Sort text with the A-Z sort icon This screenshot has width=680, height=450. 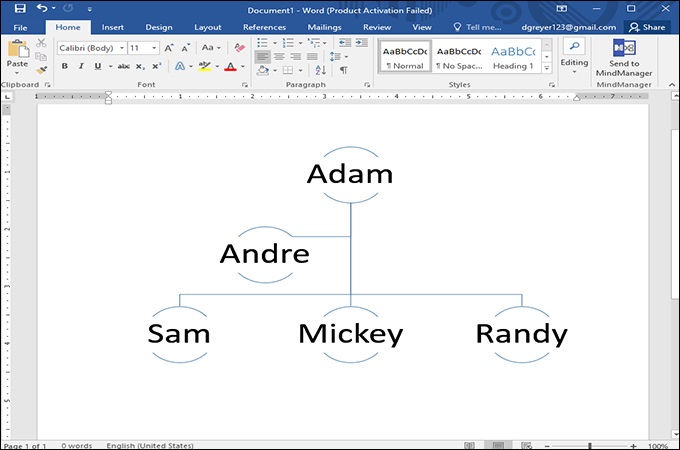coord(320,70)
